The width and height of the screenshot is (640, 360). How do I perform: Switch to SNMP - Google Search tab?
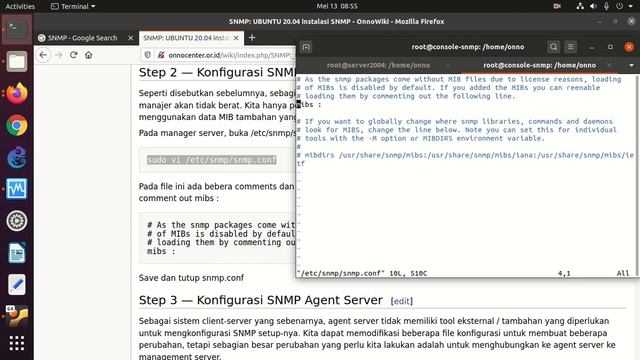click(82, 38)
